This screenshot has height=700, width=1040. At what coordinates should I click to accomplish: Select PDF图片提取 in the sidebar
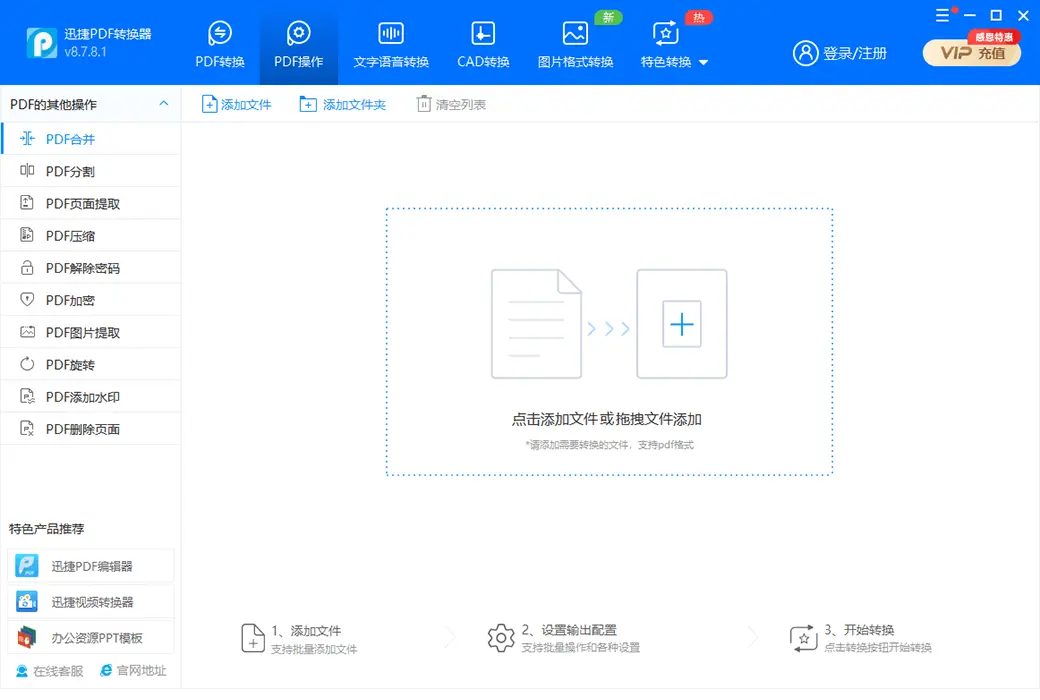[x=91, y=332]
